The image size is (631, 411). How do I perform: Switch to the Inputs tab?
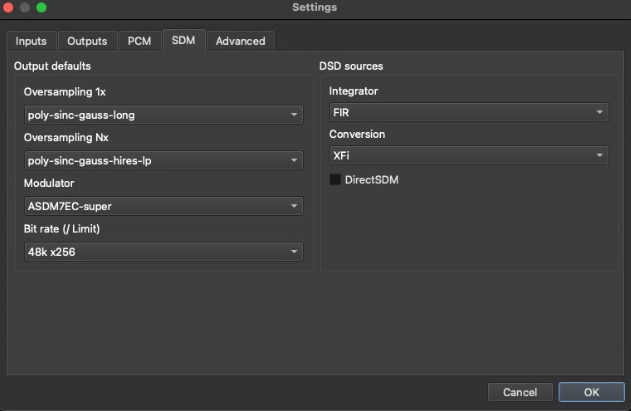coord(31,41)
